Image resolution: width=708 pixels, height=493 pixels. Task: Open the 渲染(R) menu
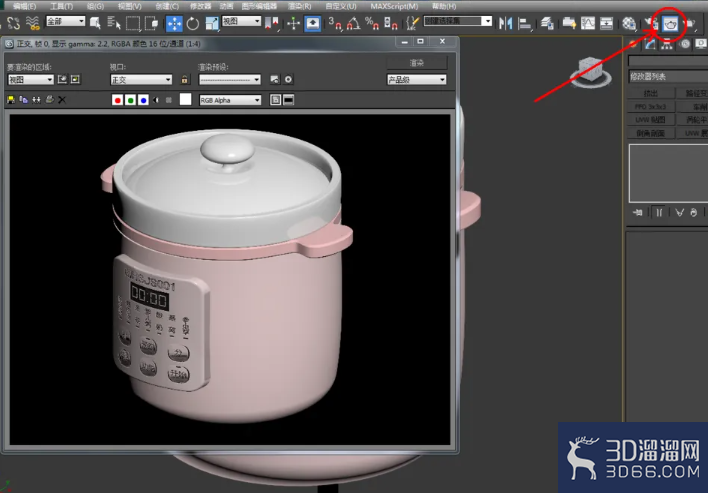click(300, 6)
